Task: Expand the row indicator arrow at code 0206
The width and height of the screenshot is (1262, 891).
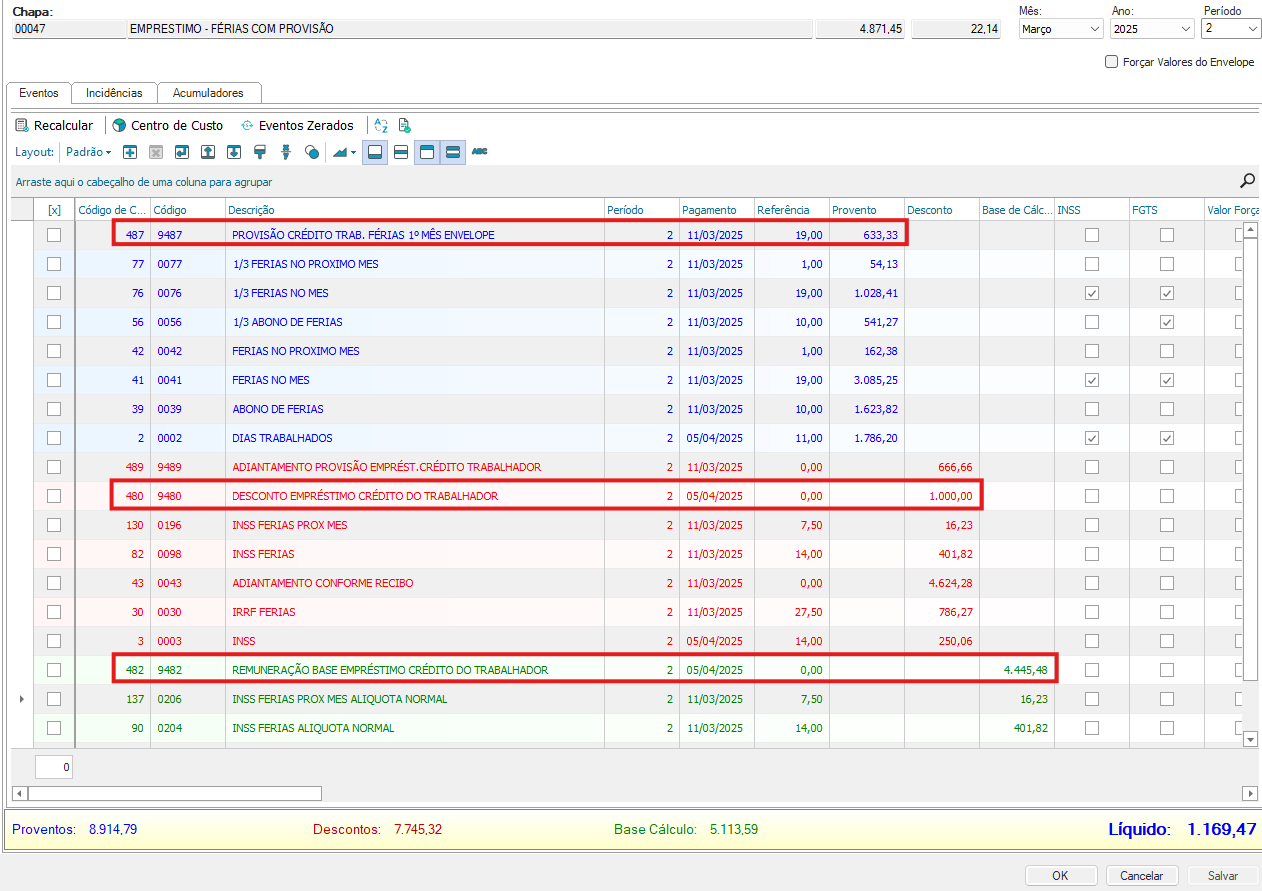Action: (x=22, y=699)
